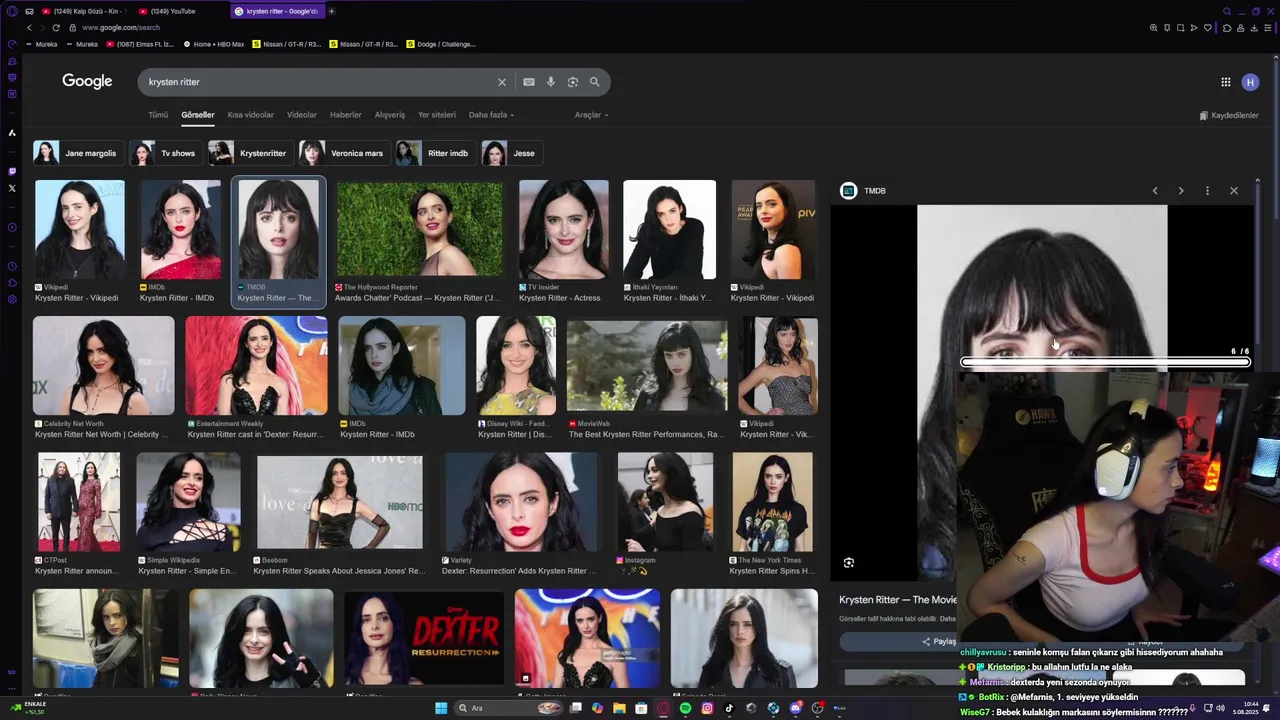1280x720 pixels.
Task: Open the Dodge / Challenger bookmark
Action: click(440, 44)
